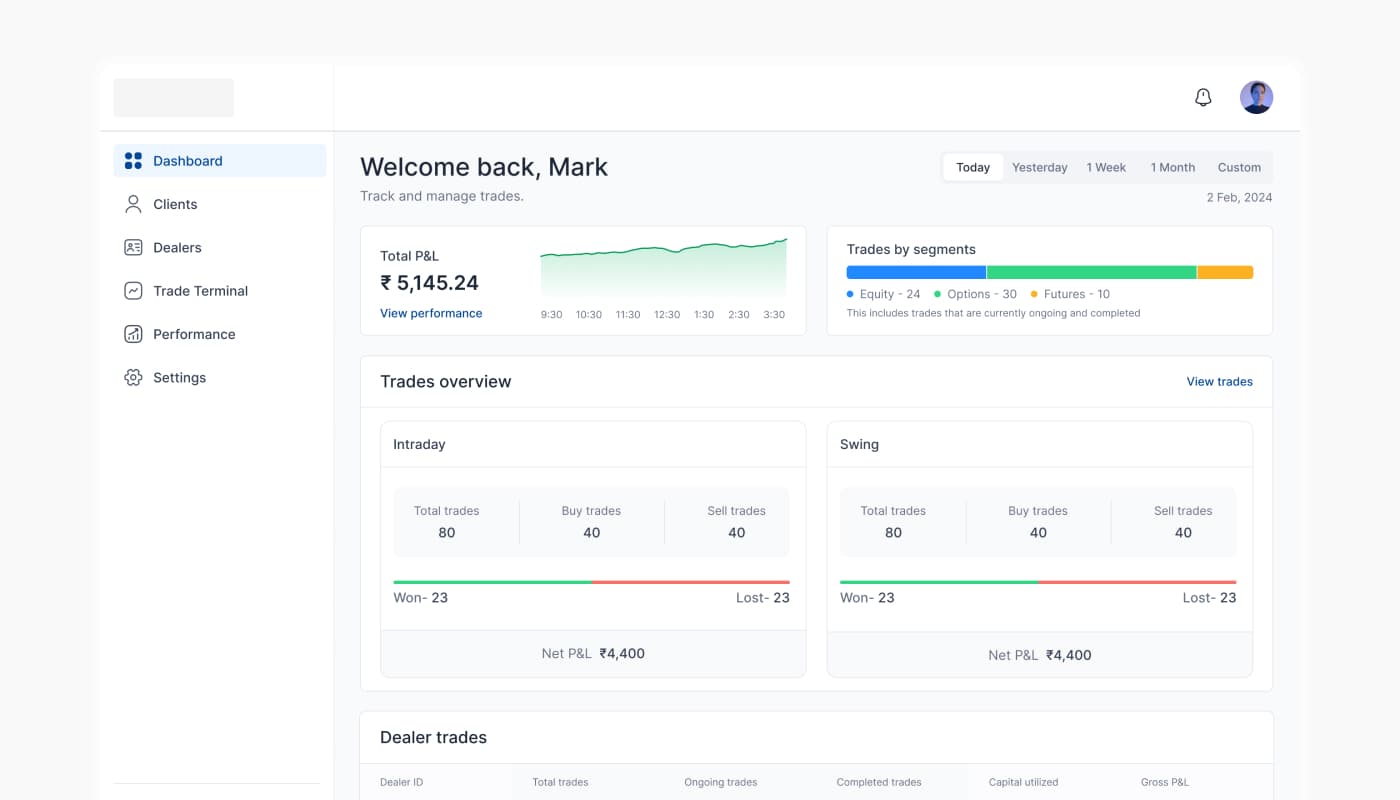Click the Trades by segments title

click(x=911, y=250)
